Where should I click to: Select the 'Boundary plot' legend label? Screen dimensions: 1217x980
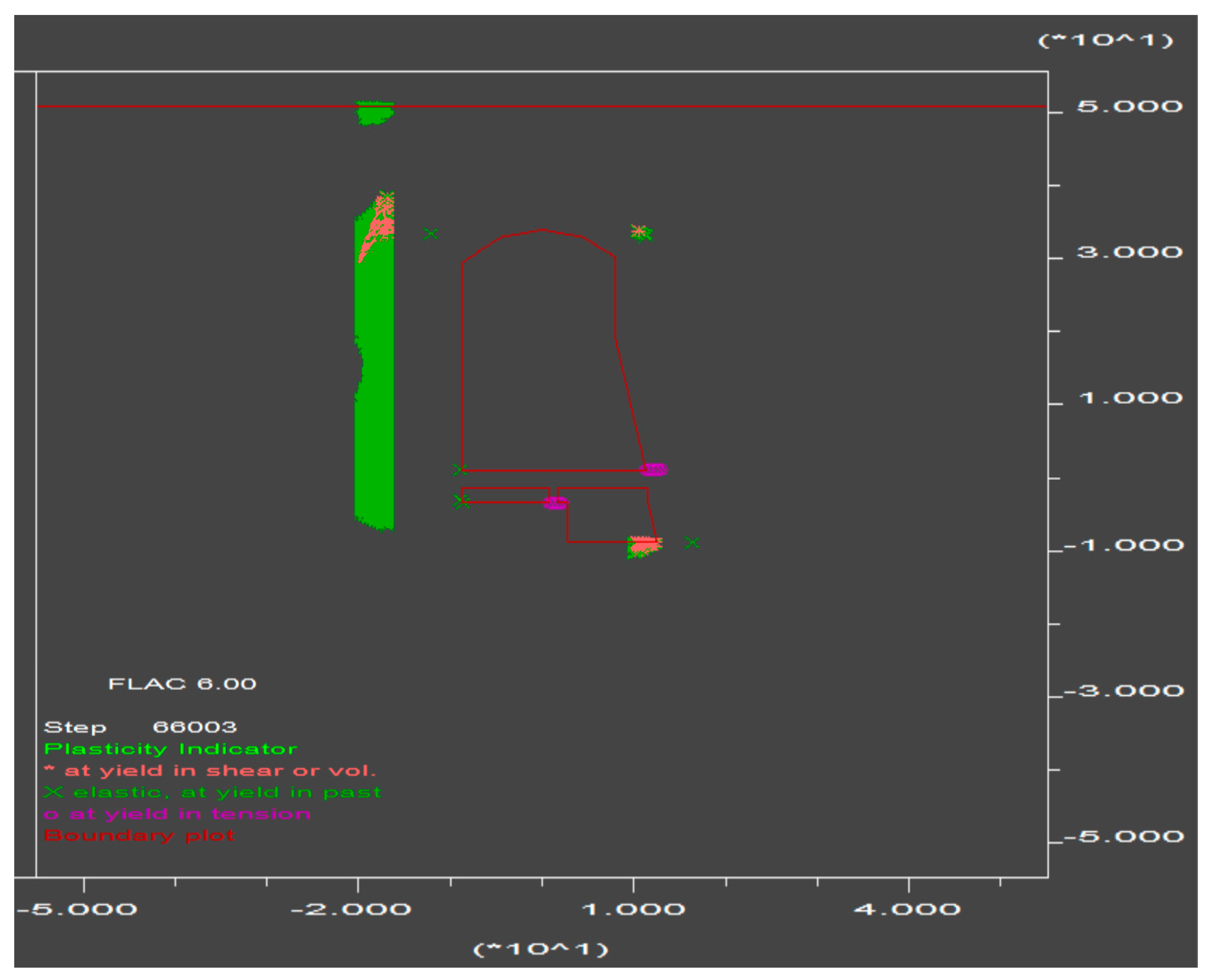tap(139, 836)
